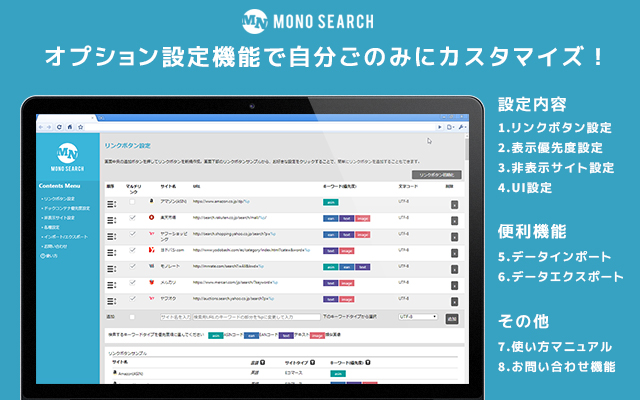The height and width of the screenshot is (400, 640).
Task: Delete the アマゾン(ASIN) row with its x button
Action: pyautogui.click(x=454, y=205)
